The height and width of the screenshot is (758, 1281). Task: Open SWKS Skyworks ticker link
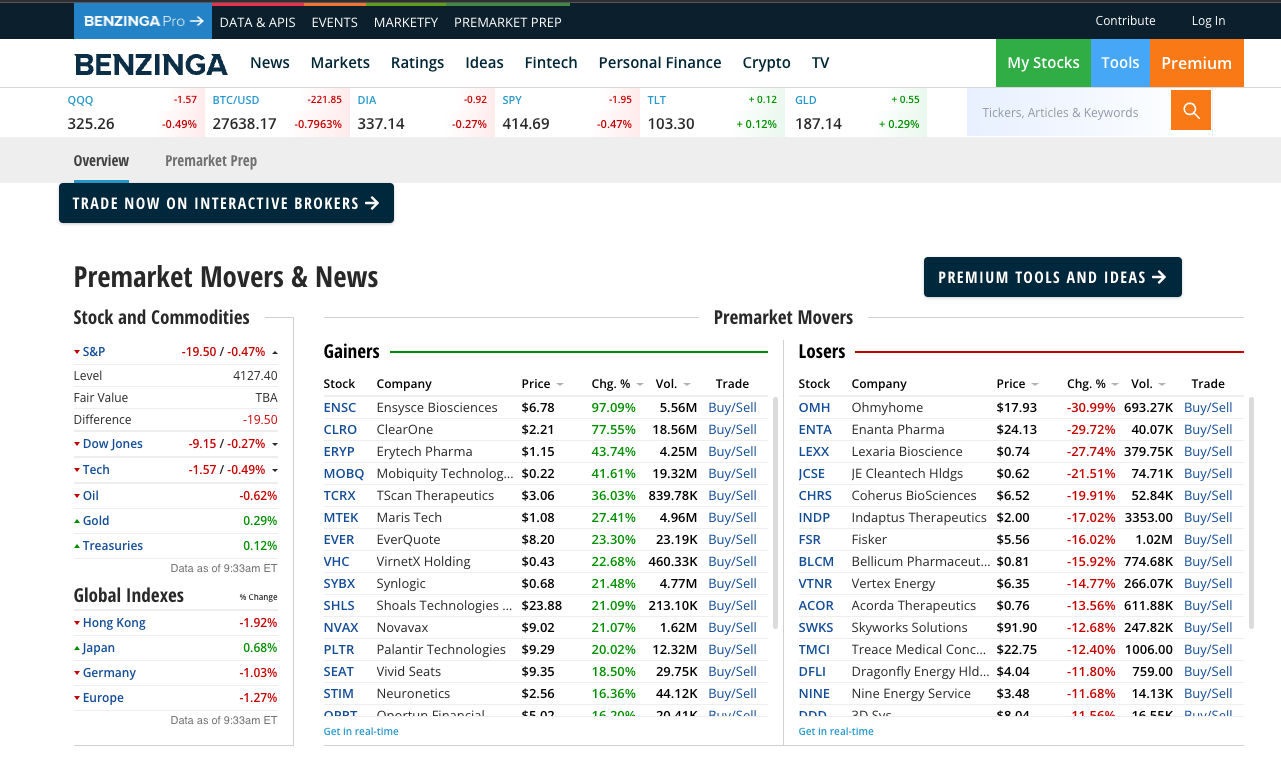point(815,628)
